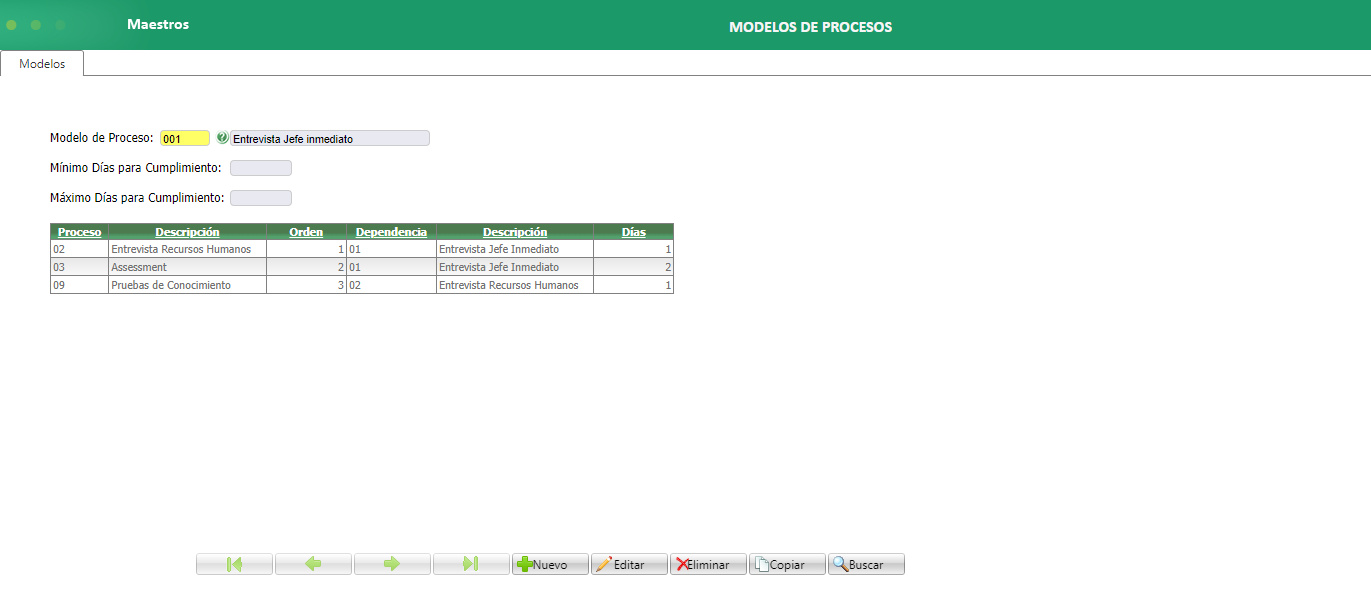Click the next record green arrow
The image size is (1371, 594).
[392, 563]
